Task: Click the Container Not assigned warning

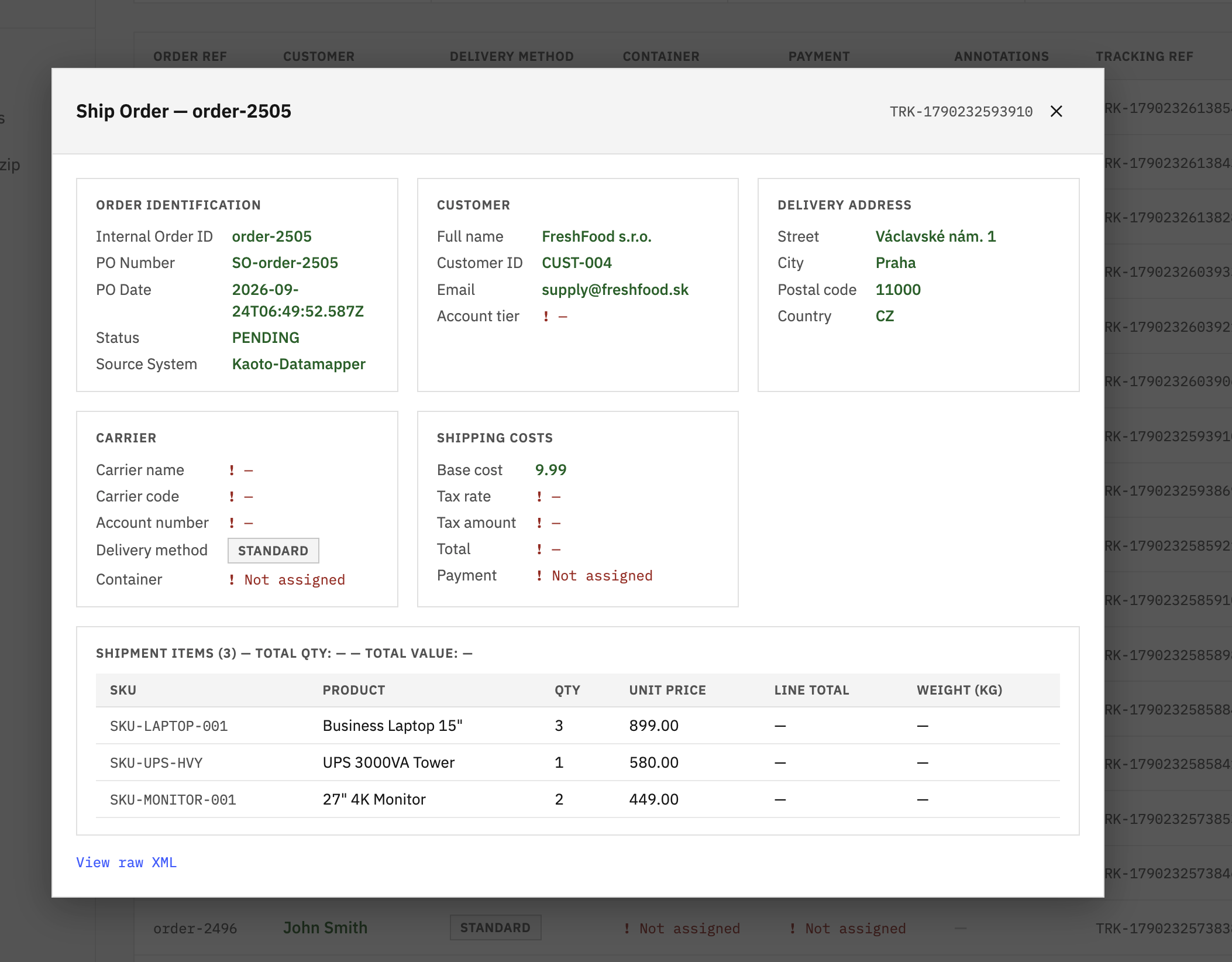Action: pyautogui.click(x=287, y=580)
